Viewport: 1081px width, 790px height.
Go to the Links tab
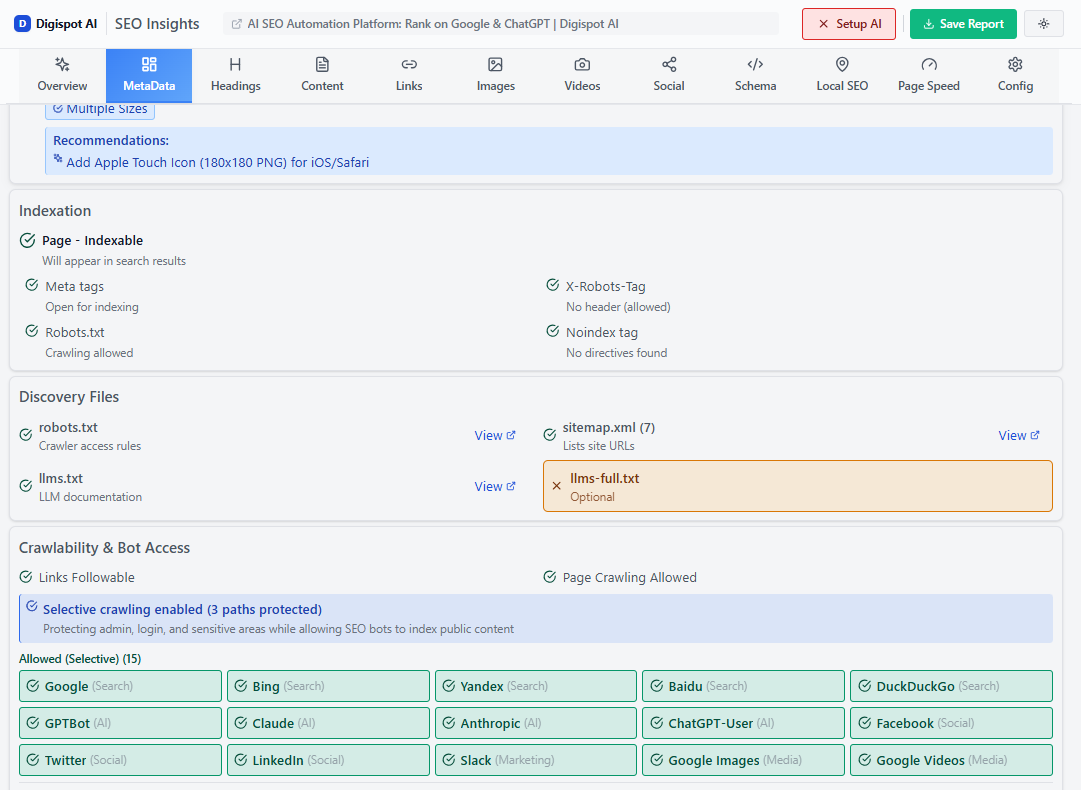click(x=409, y=76)
